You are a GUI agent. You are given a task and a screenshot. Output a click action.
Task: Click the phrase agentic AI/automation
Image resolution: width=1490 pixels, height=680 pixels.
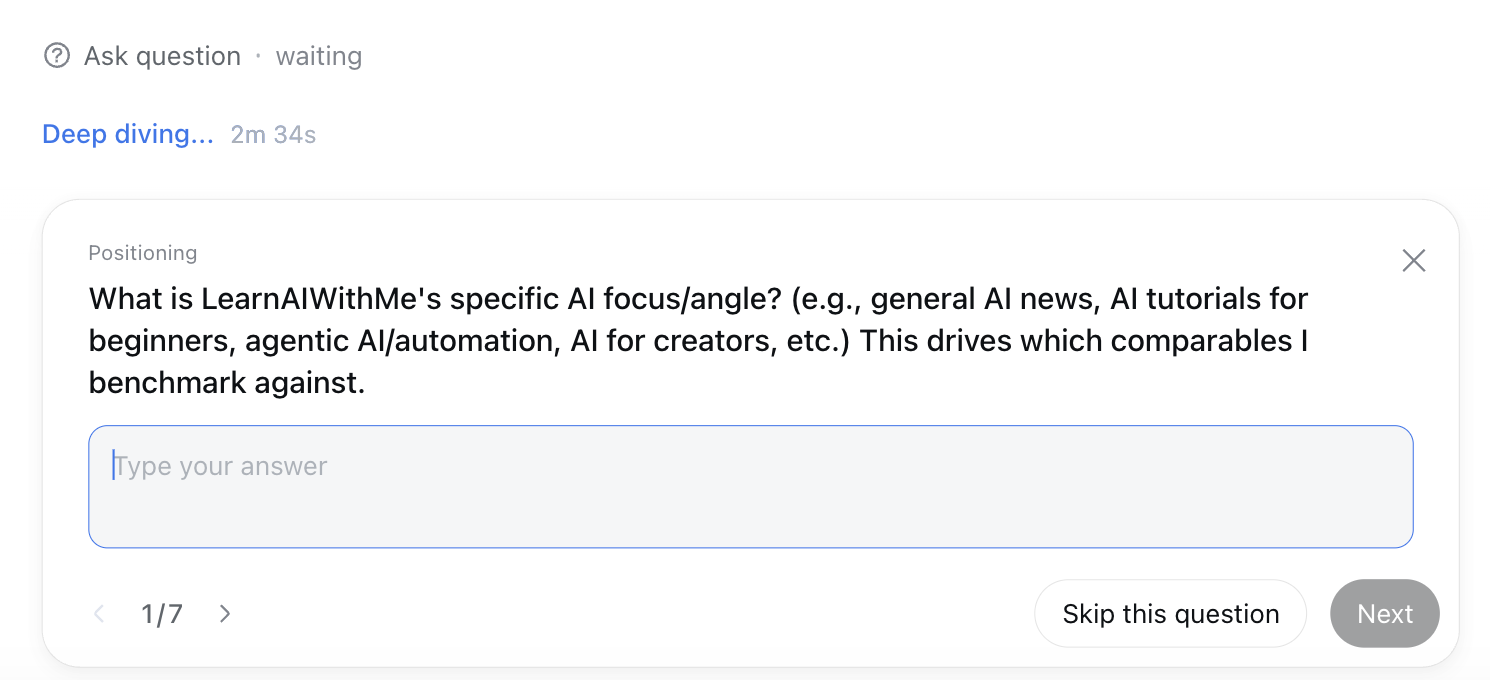pos(400,341)
